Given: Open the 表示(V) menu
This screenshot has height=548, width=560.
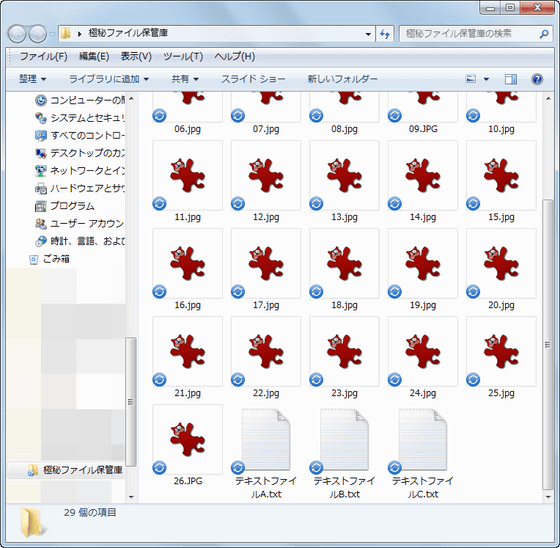Looking at the screenshot, I should point(136,56).
